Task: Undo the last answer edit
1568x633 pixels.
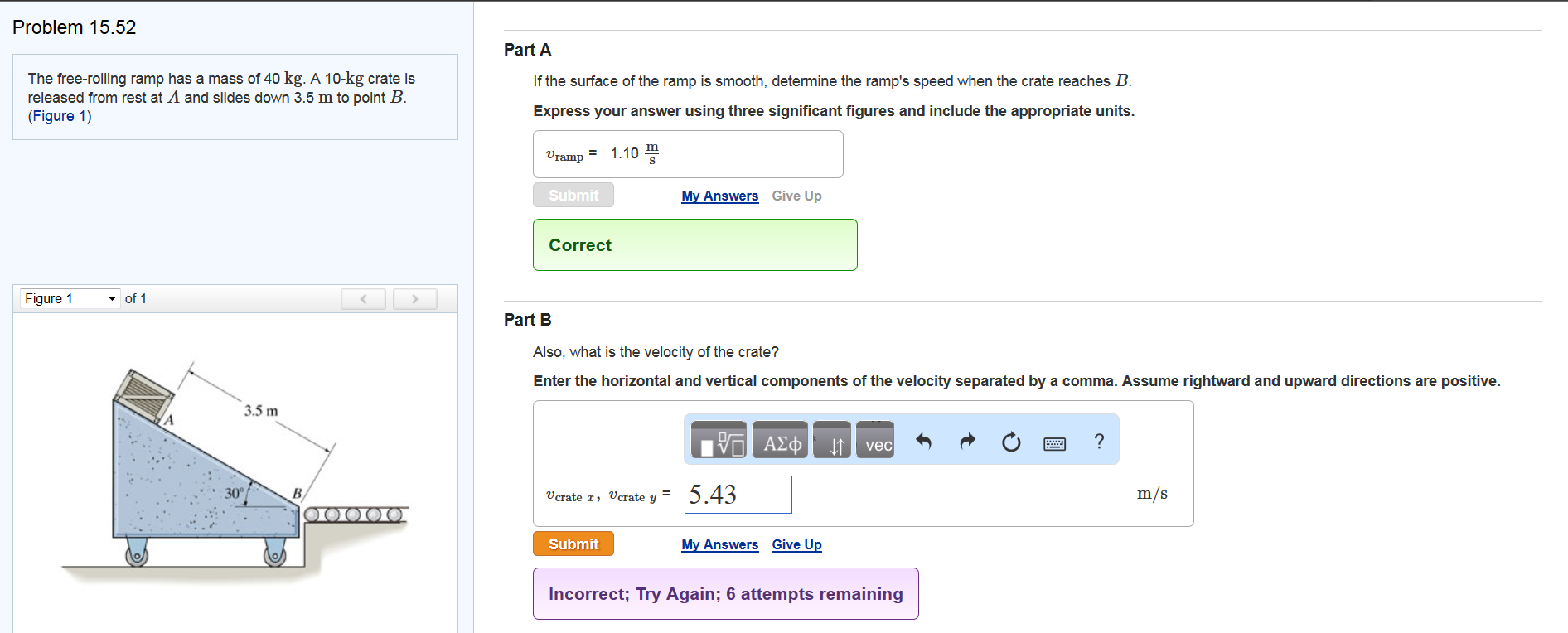Action: (923, 441)
